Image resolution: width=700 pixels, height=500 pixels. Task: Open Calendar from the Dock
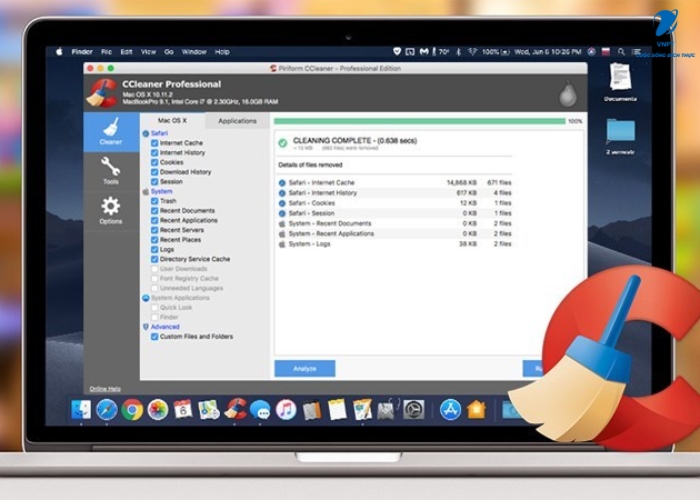pos(183,409)
